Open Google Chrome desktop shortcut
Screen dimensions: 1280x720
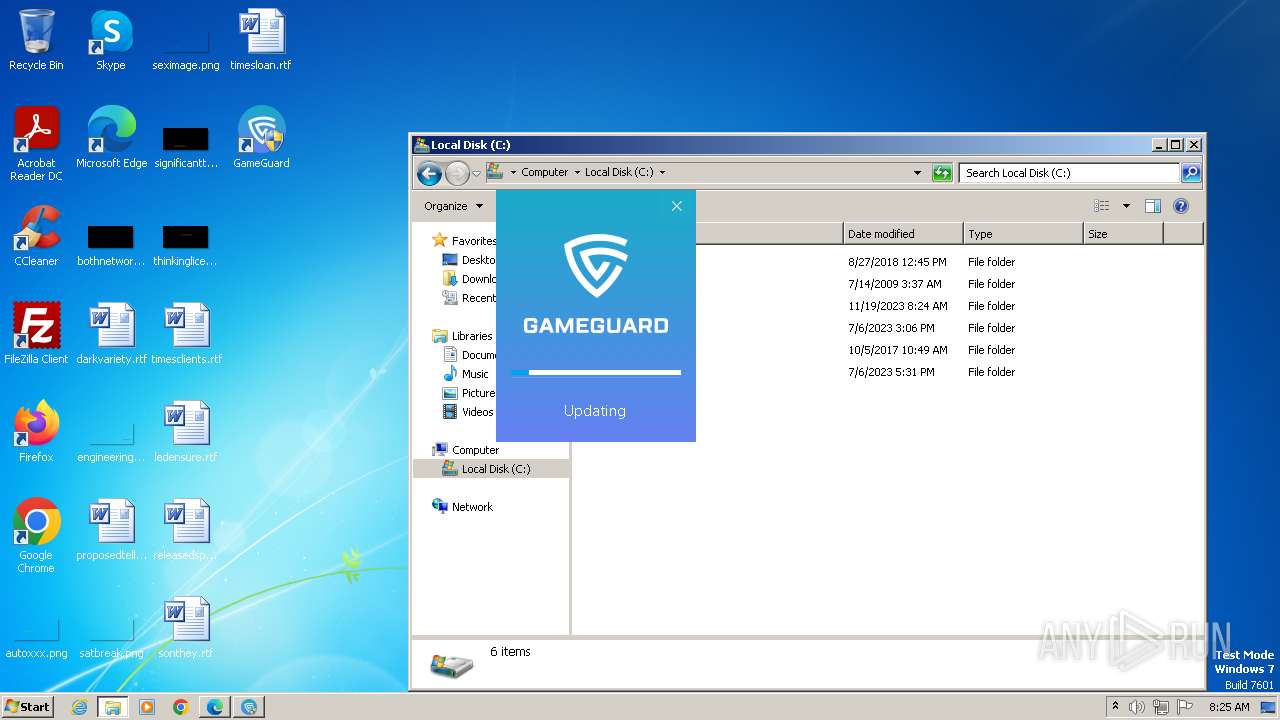click(36, 536)
